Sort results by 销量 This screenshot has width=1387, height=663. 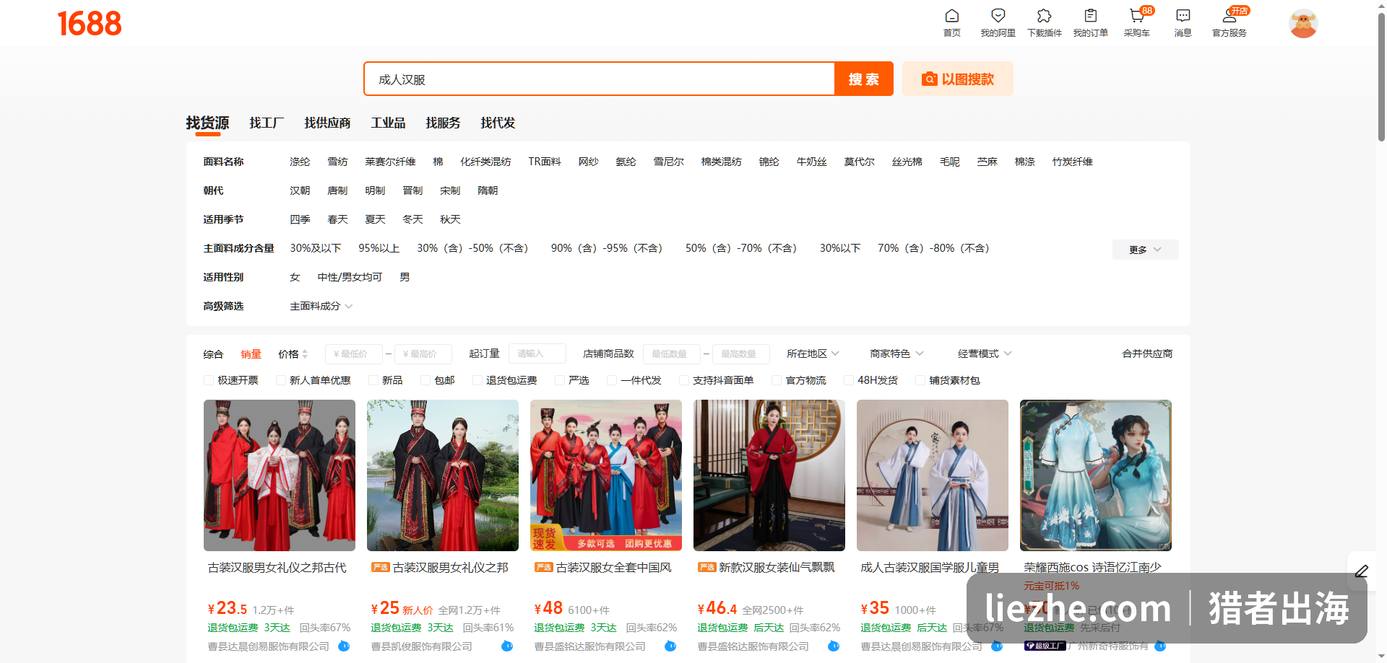251,354
